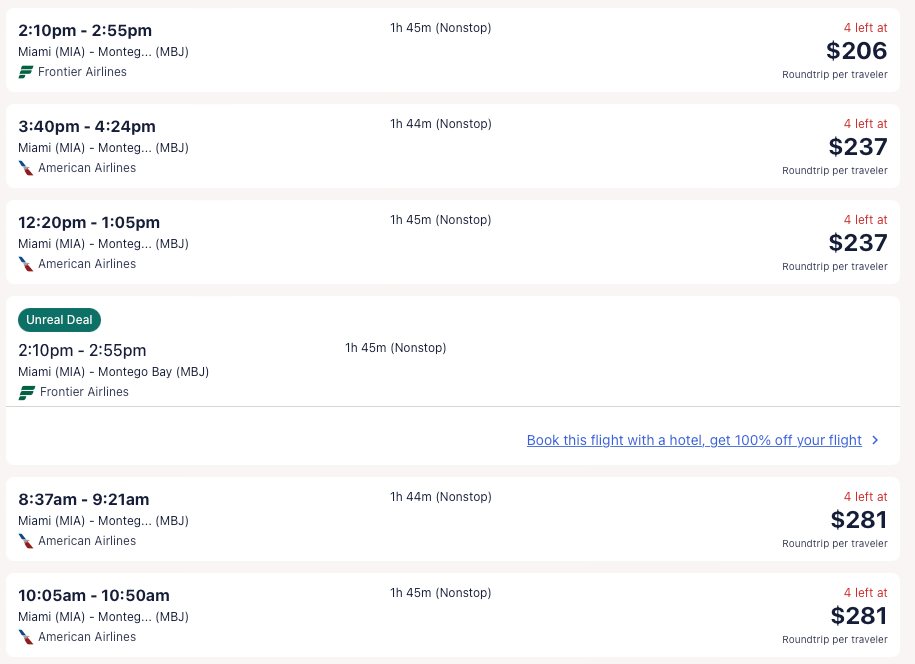Click American Airlines logo on 10:05am flight
Viewport: 915px width, 664px height.
tap(26, 637)
